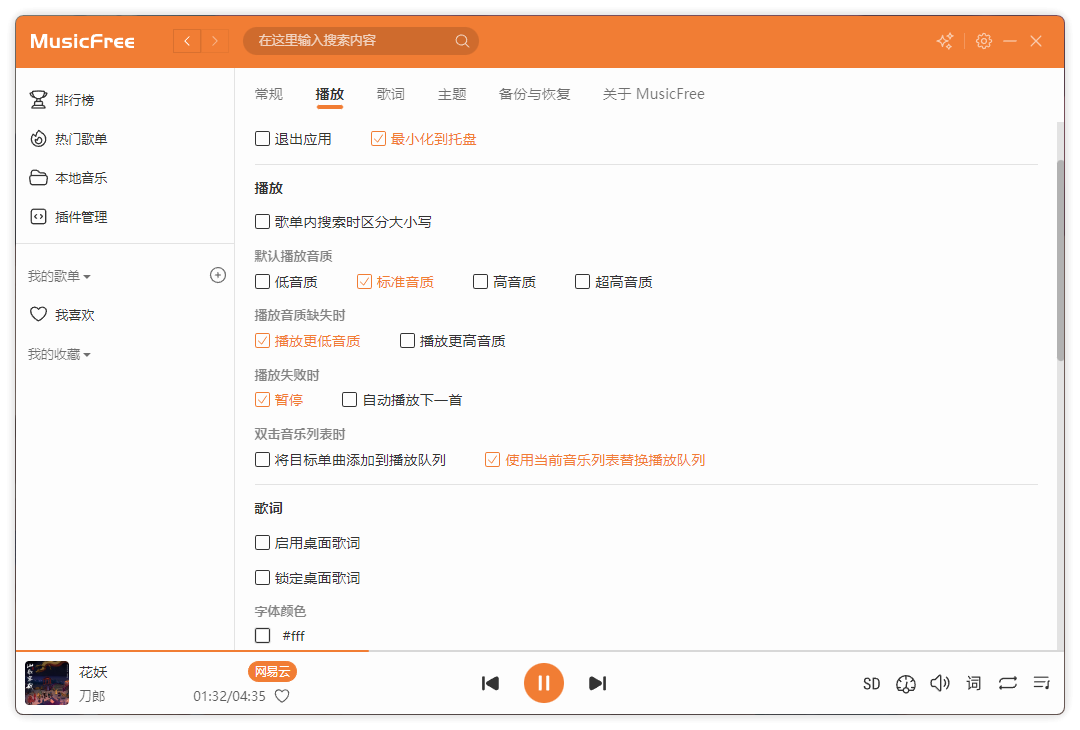Go to 本地音乐 local music
The width and height of the screenshot is (1080, 730).
[68, 178]
